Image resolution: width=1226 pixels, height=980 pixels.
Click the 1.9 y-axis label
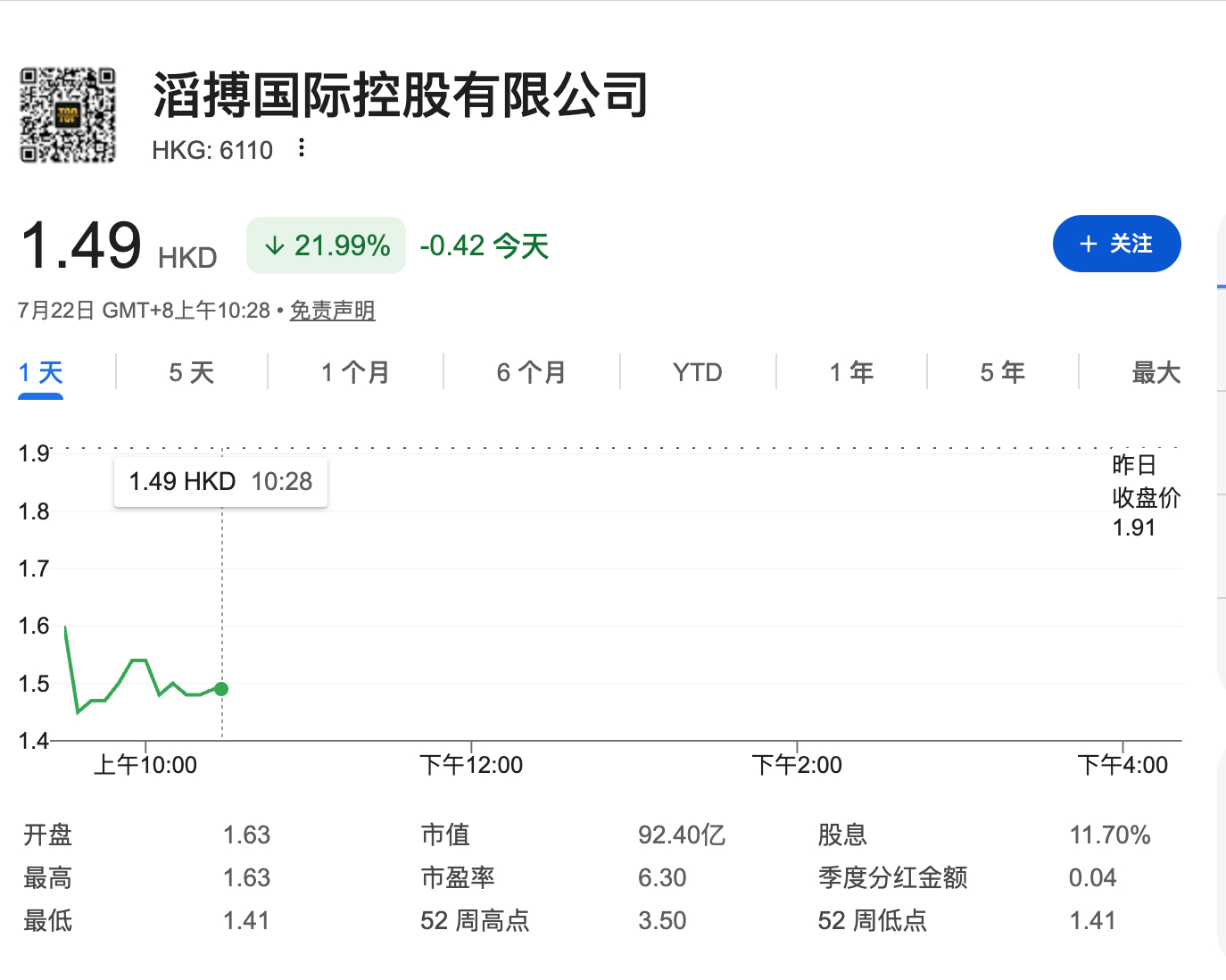34,453
